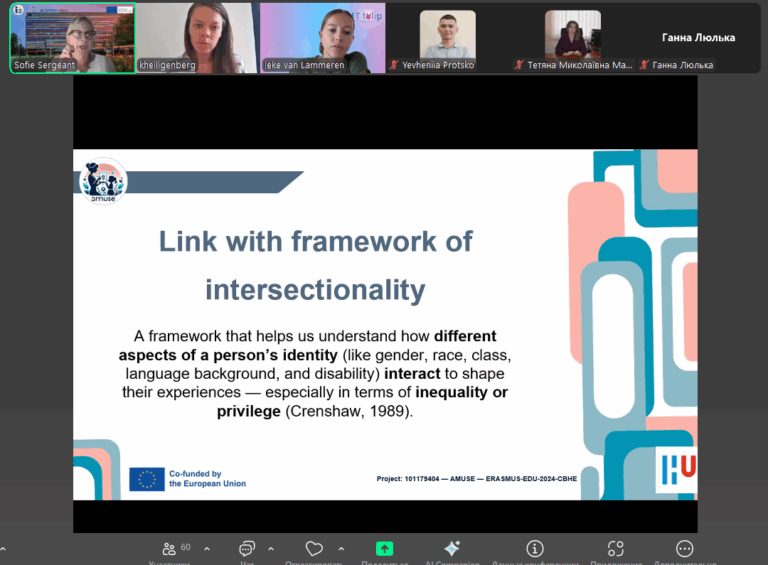768x565 pixels.
Task: Click muted mic icon next to Yevheniia Protsko
Action: (x=394, y=65)
